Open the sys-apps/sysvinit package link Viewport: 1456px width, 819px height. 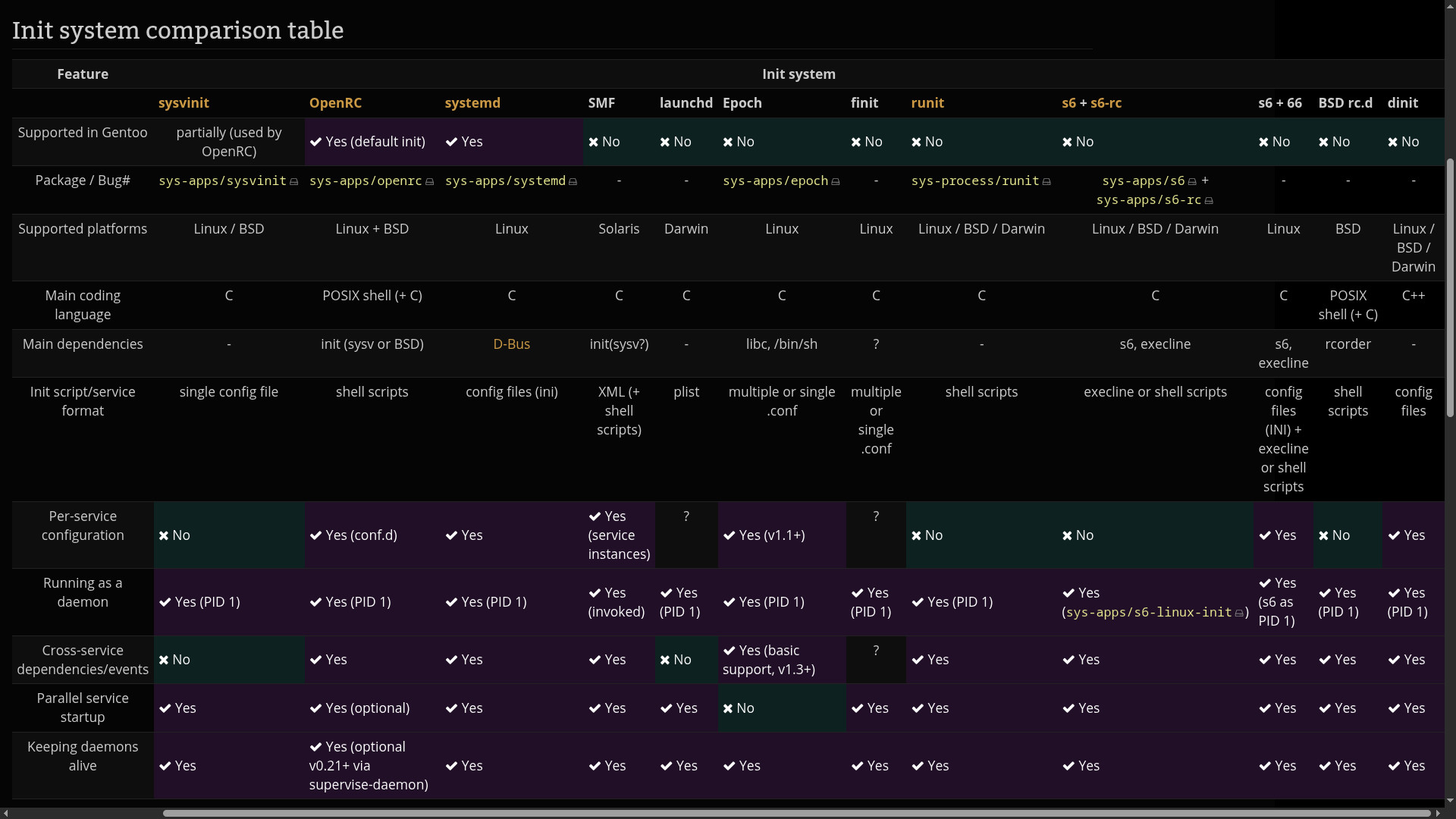coord(222,181)
